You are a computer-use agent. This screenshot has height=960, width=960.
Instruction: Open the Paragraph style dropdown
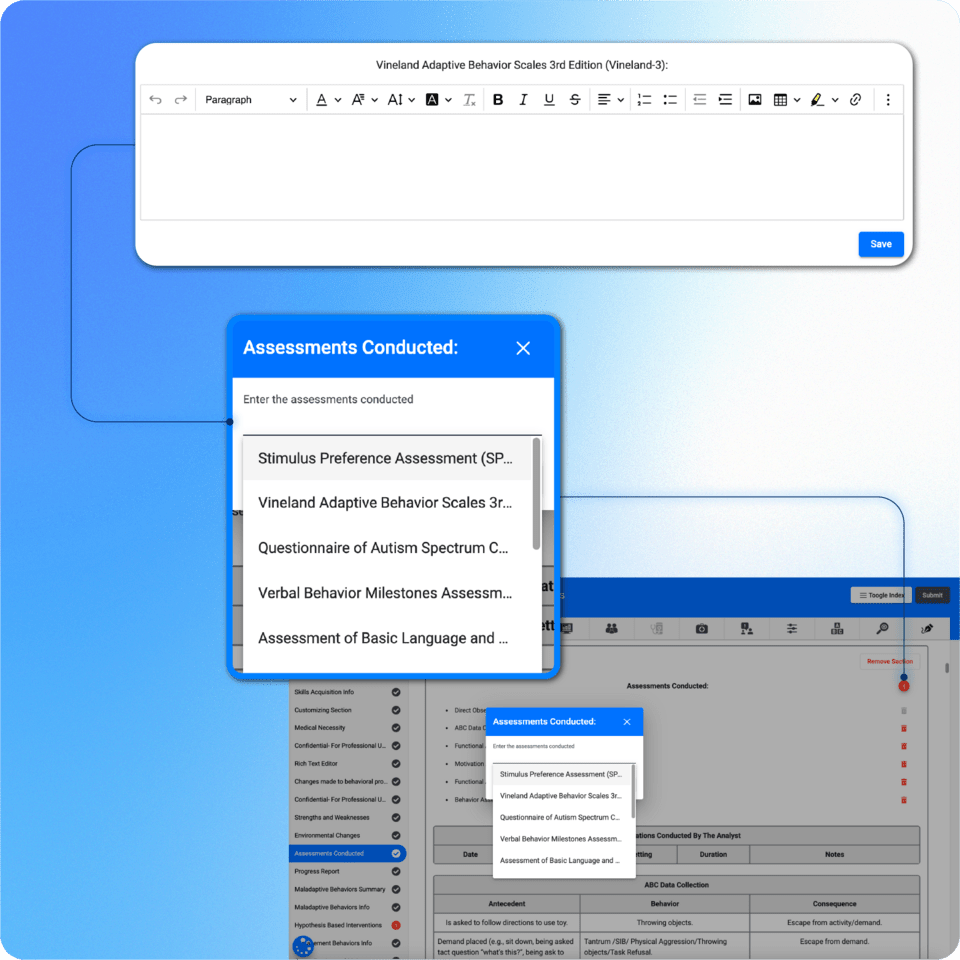(250, 99)
